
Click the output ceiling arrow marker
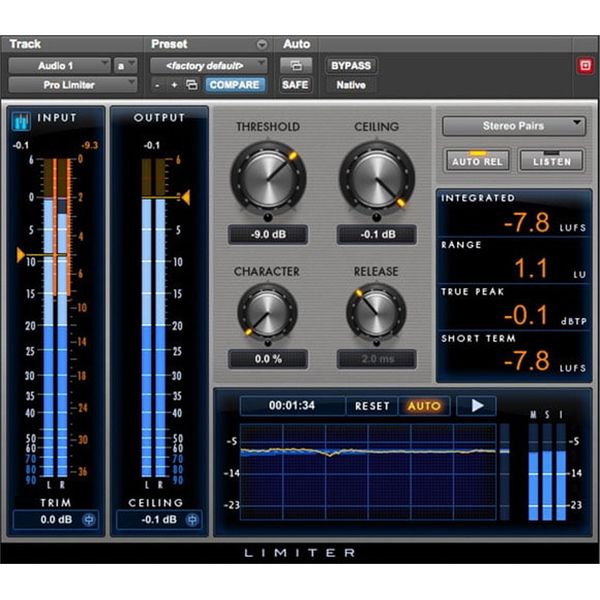[x=186, y=197]
